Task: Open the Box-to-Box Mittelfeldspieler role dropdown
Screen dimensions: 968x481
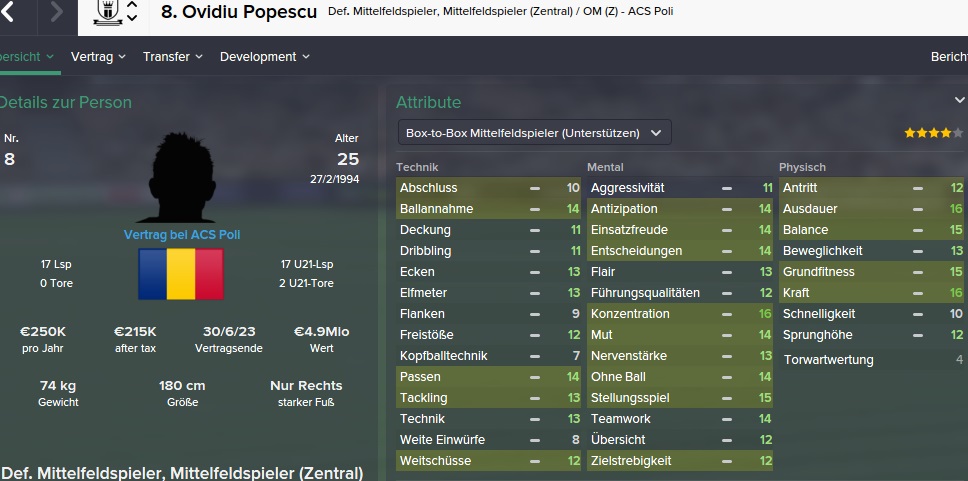Action: [535, 133]
